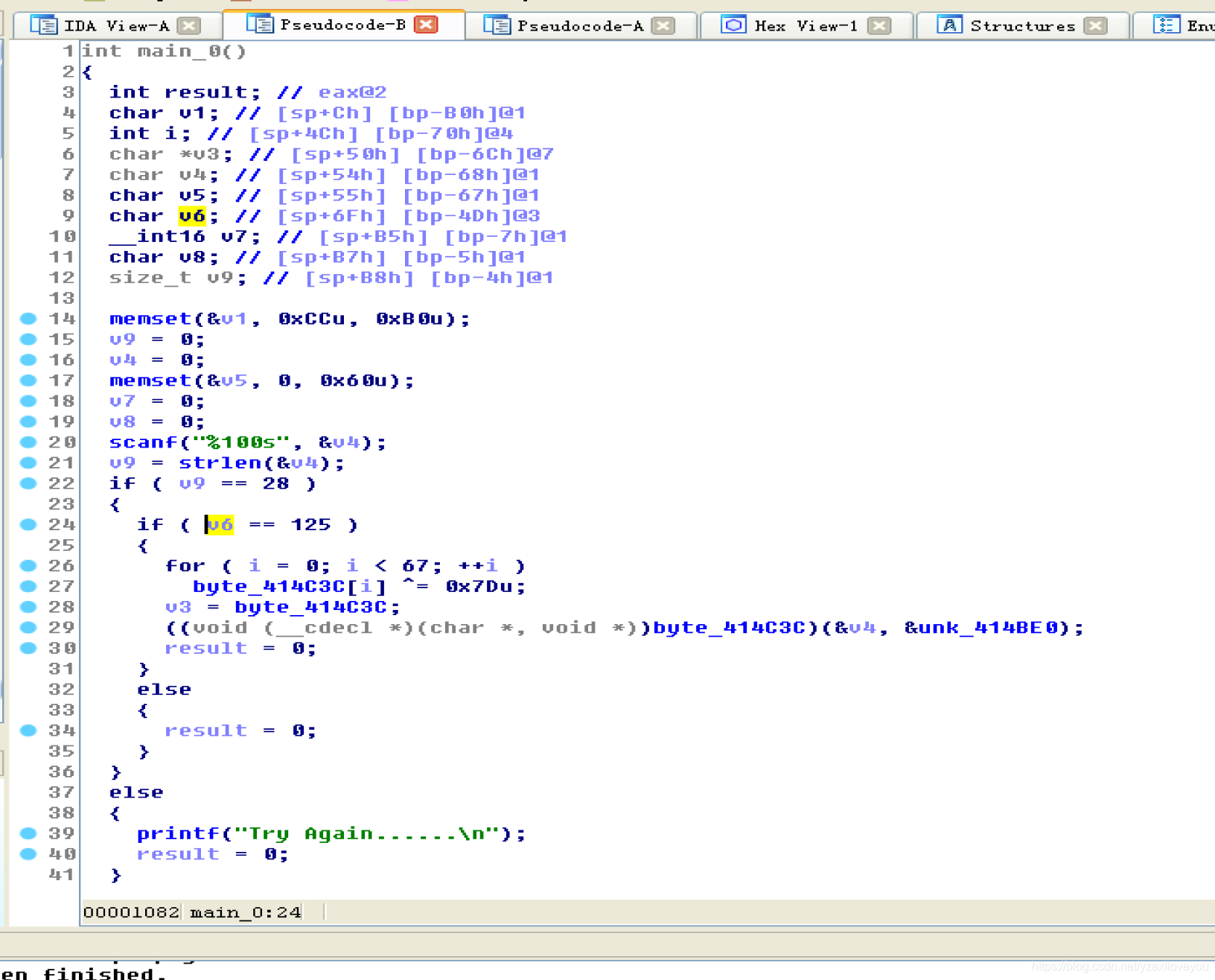The width and height of the screenshot is (1215, 980).
Task: Click the highlighted v6 in the declaration
Action: tap(192, 216)
